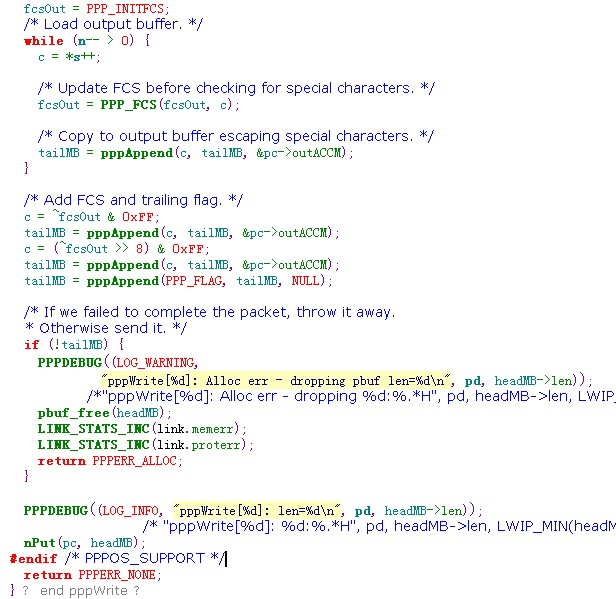Click the "#endif" preprocessor directive

tap(33, 558)
